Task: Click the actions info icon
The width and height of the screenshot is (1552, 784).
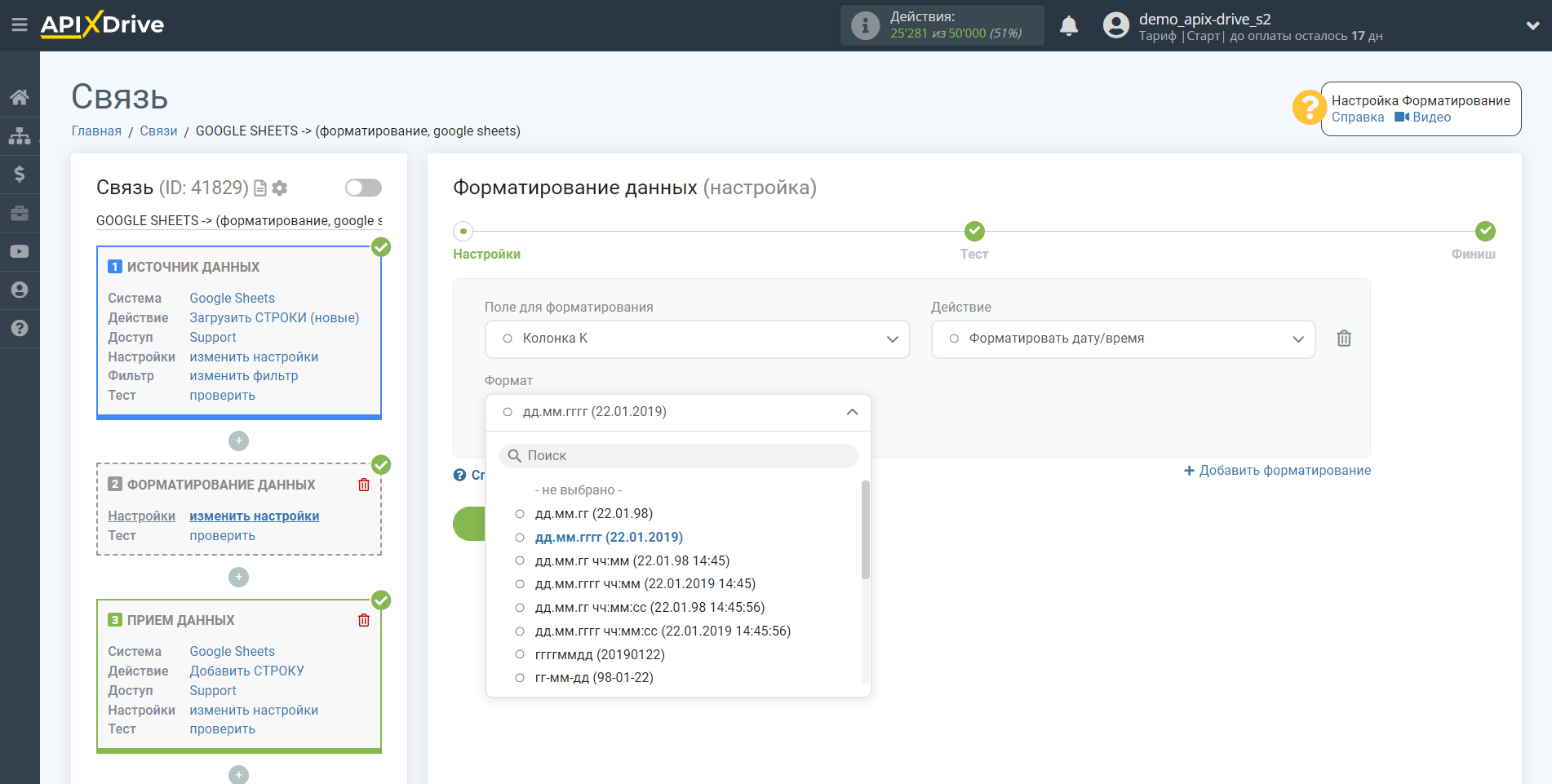Action: [x=865, y=25]
